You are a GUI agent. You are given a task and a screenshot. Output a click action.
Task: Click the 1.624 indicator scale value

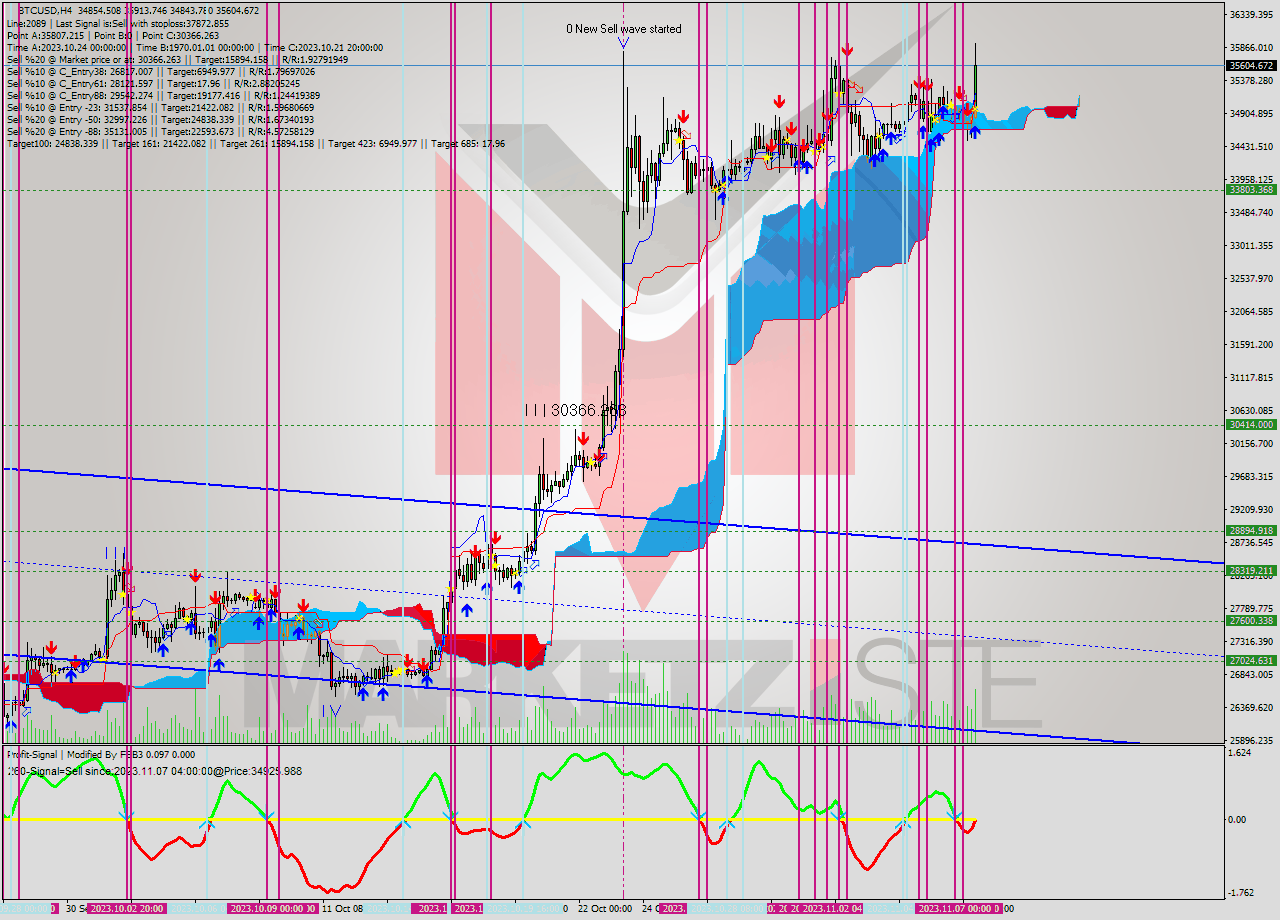(1240, 752)
